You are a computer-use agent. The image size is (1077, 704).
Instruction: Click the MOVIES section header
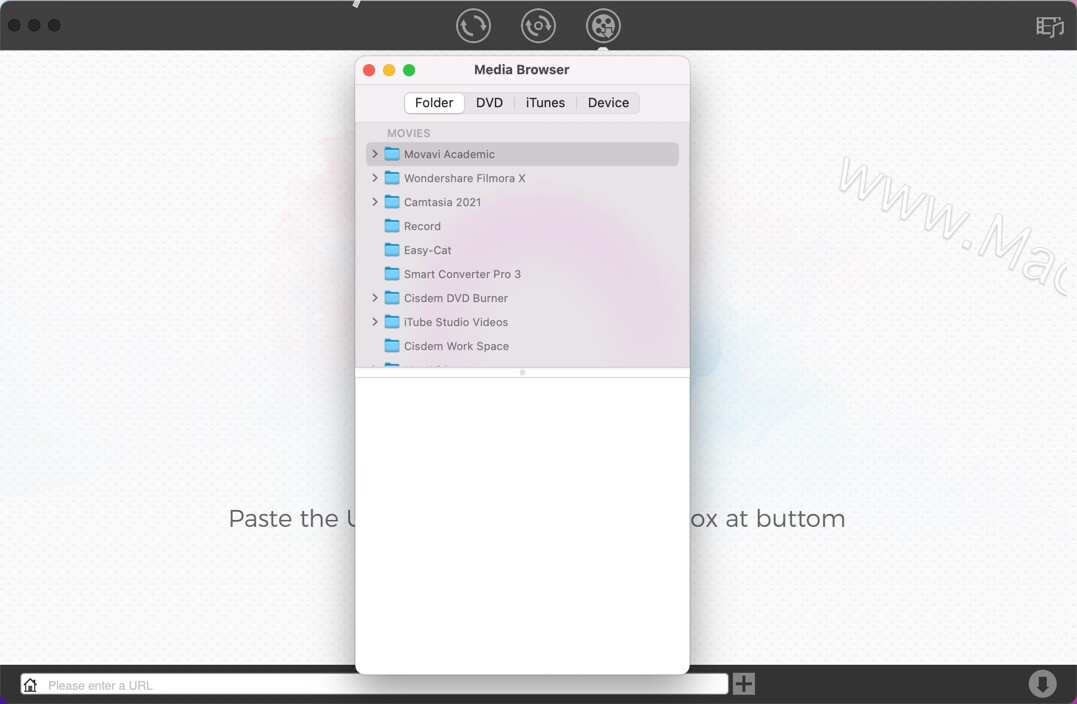tap(409, 133)
